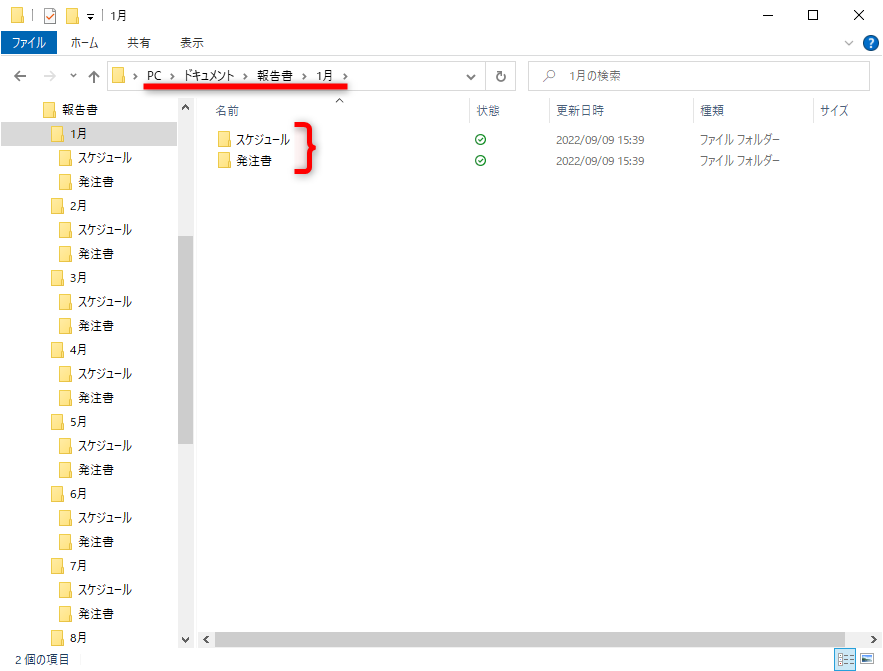This screenshot has width=883, height=671.
Task: Click the sync status icon for 発注書
Action: (480, 161)
